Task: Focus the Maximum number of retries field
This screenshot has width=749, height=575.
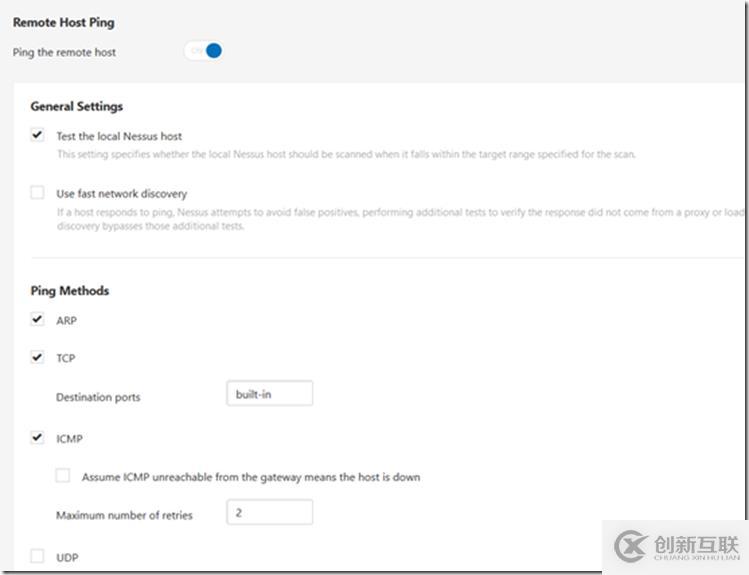Action: click(x=269, y=513)
